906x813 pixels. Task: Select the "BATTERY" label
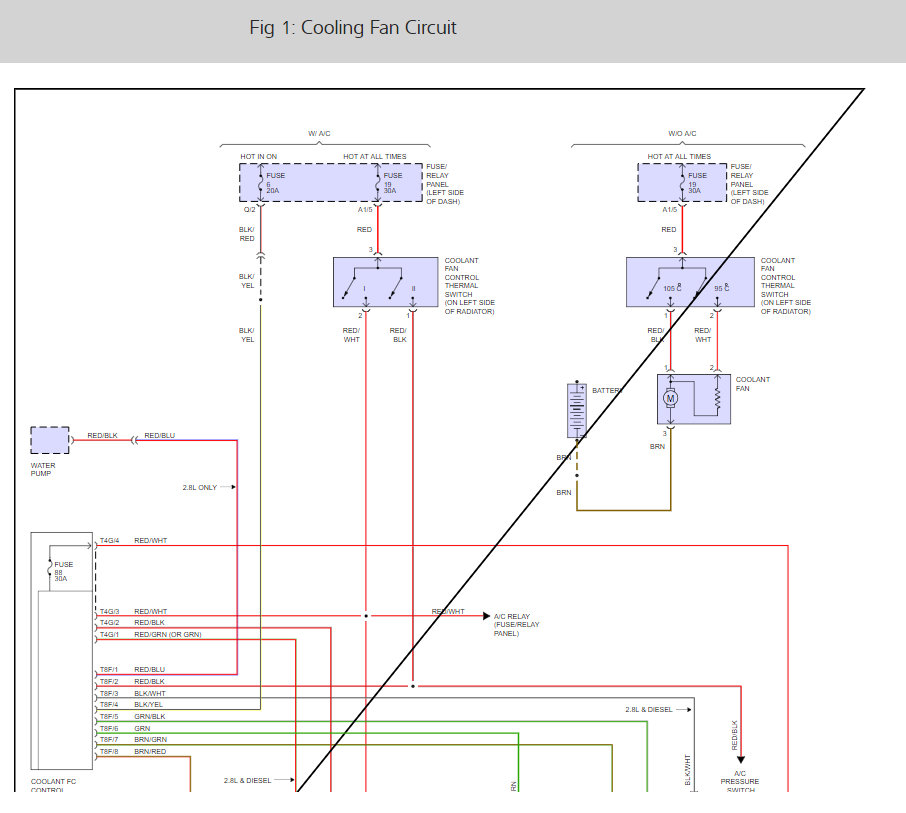click(x=607, y=391)
